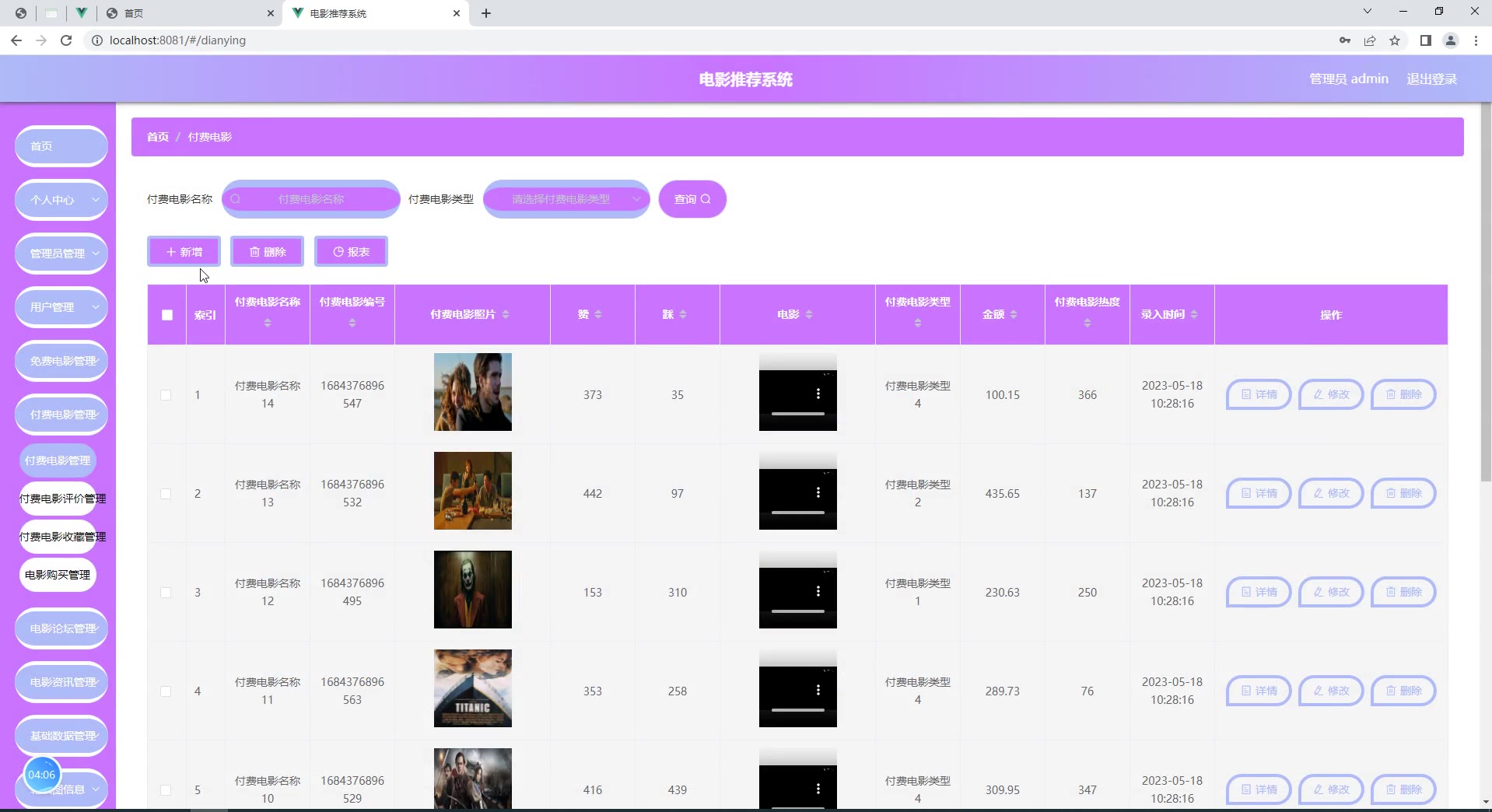1492x812 pixels.
Task: Click the browser reload page icon
Action: pyautogui.click(x=66, y=40)
